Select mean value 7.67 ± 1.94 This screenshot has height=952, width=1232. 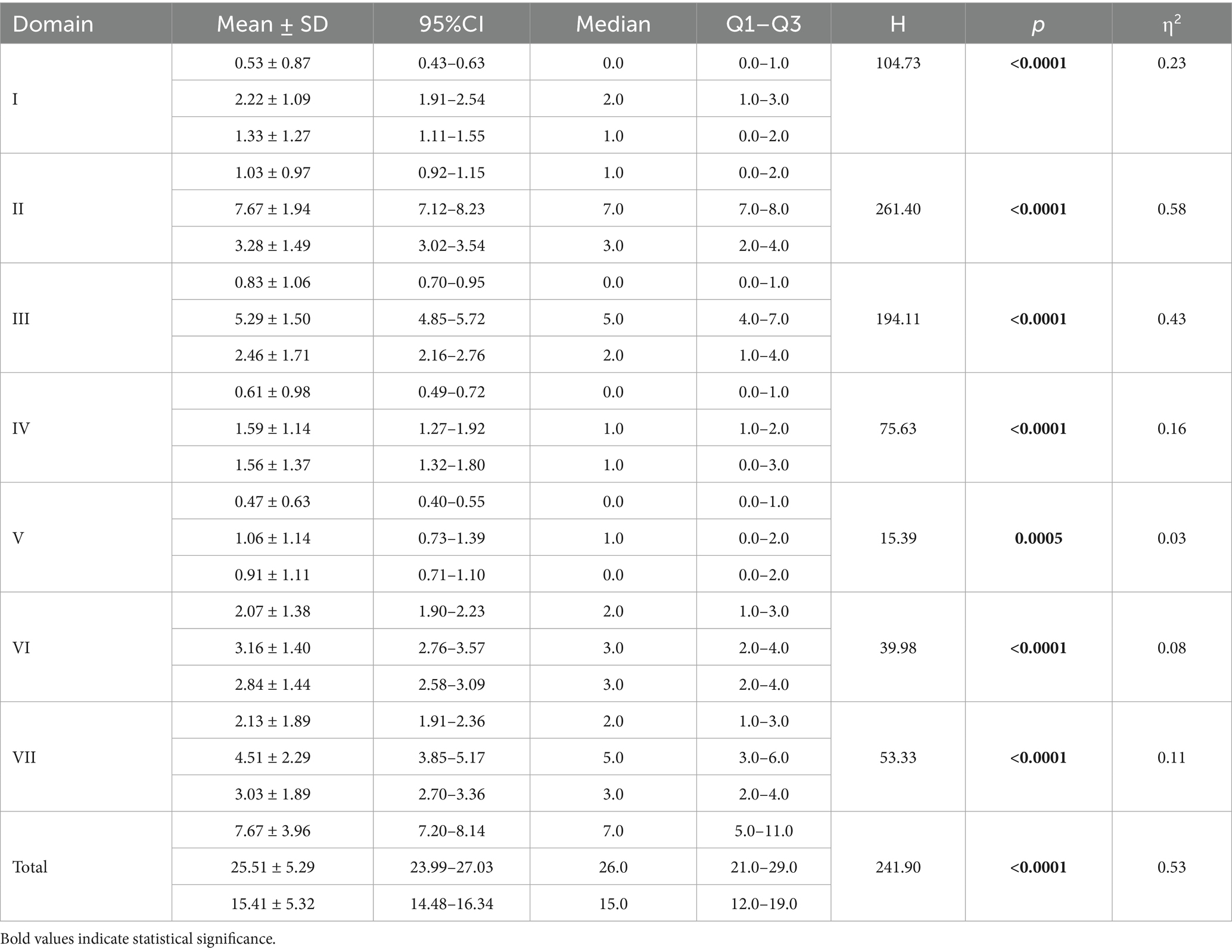coord(272,209)
